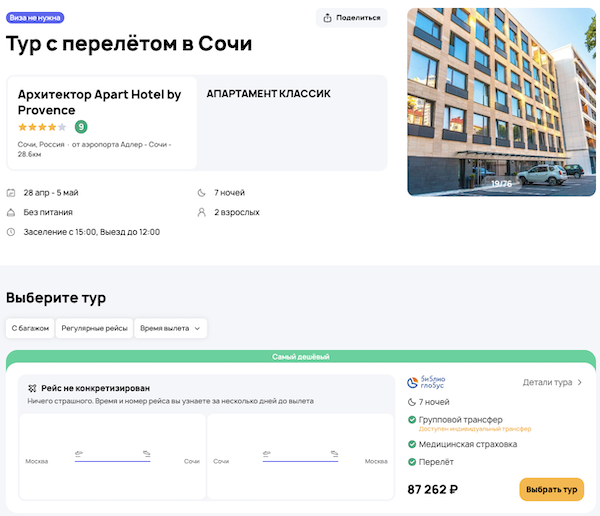Click the calendar icon beside 28 апр - 5 май
600x516 pixels.
(x=11, y=192)
